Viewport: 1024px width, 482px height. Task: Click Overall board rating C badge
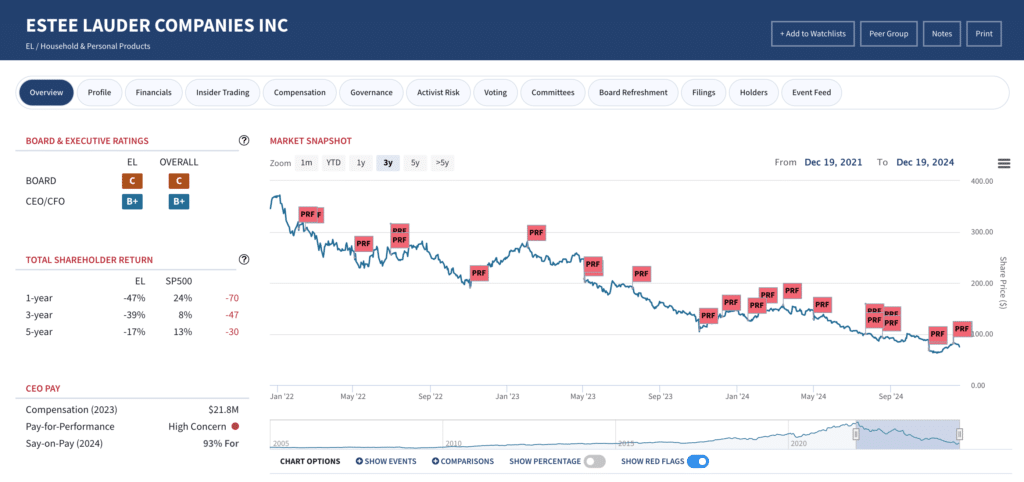tap(179, 181)
